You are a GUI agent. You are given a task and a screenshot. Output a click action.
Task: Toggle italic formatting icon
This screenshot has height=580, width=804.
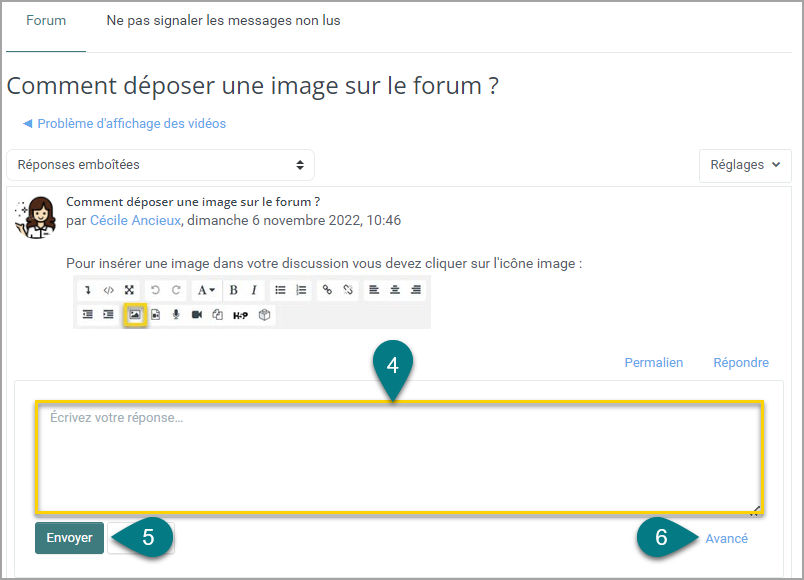point(254,290)
